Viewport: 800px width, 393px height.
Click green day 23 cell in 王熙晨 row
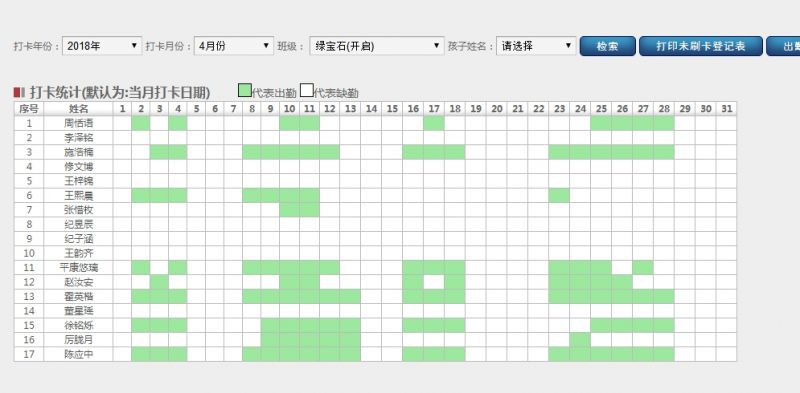click(x=559, y=195)
